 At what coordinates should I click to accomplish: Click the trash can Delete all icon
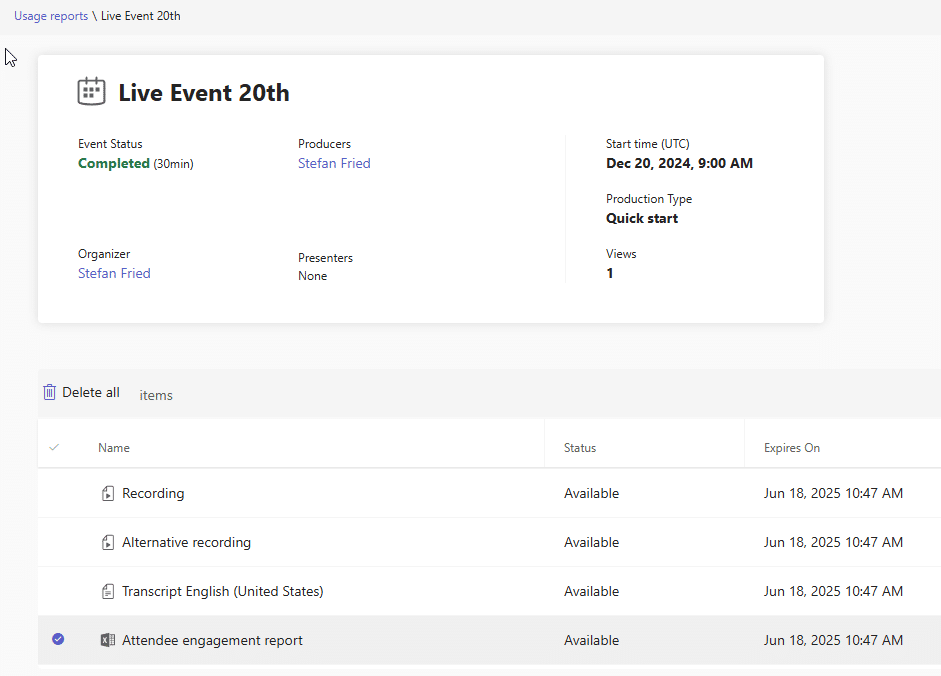click(x=49, y=393)
